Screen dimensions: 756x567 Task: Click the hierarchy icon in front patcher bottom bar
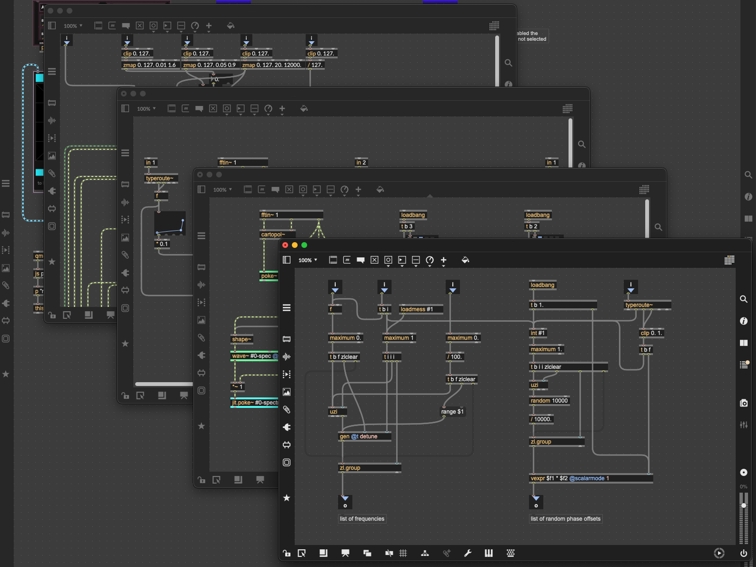click(x=425, y=553)
